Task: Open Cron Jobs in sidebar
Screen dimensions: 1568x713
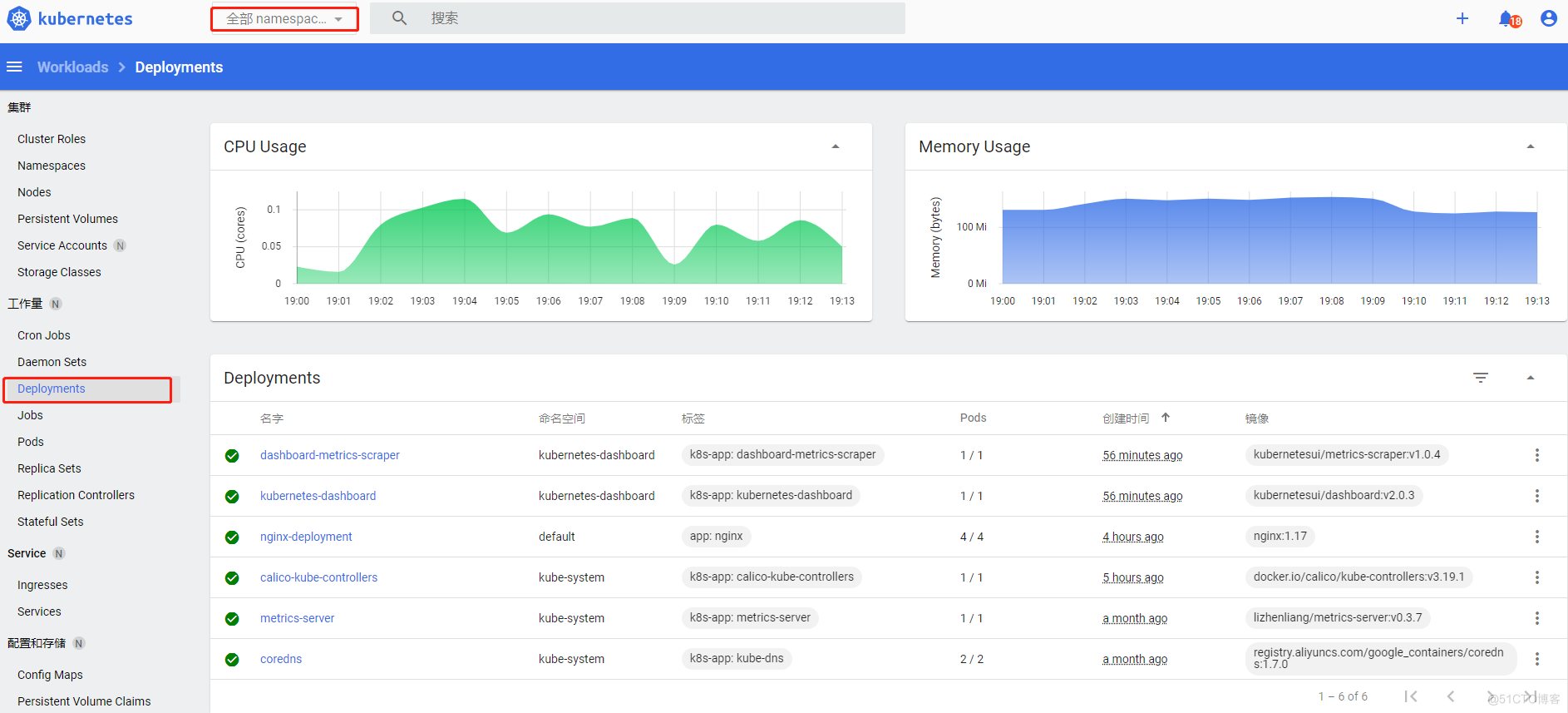Action: pyautogui.click(x=44, y=335)
